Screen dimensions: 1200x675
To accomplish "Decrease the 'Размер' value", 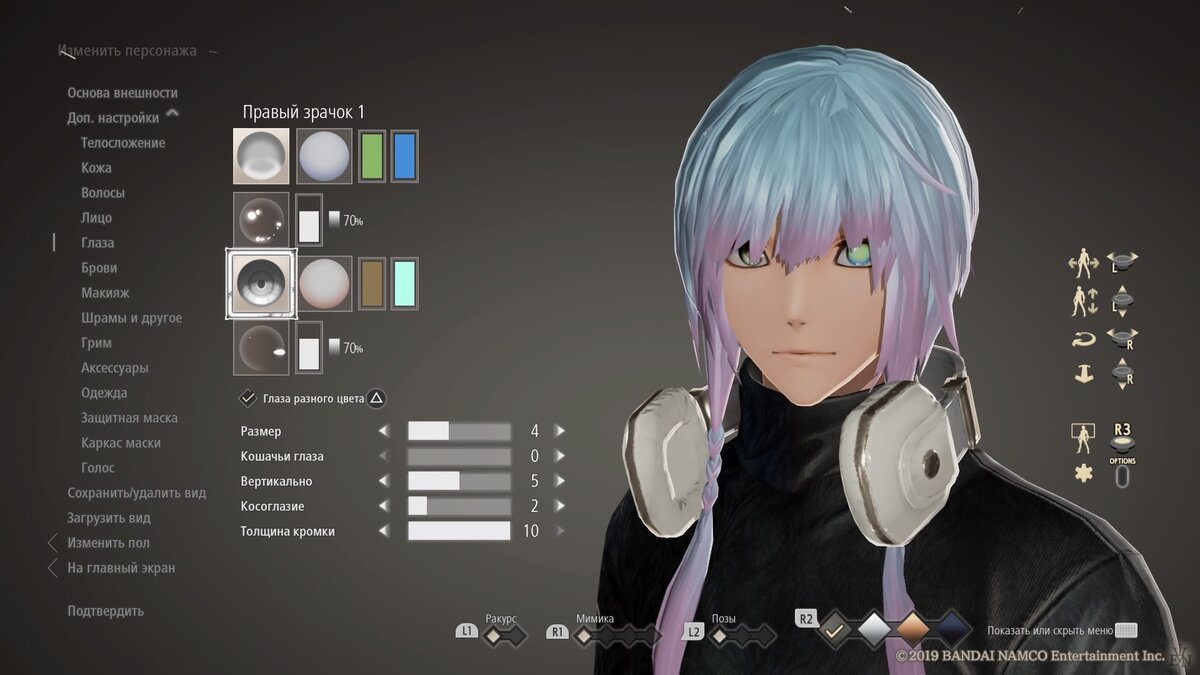I will point(383,431).
